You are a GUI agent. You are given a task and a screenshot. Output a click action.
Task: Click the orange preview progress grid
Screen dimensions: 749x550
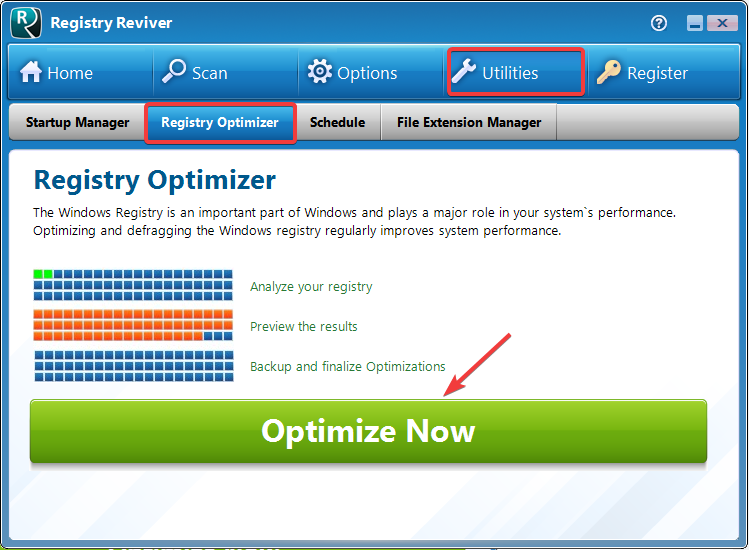pos(133,325)
